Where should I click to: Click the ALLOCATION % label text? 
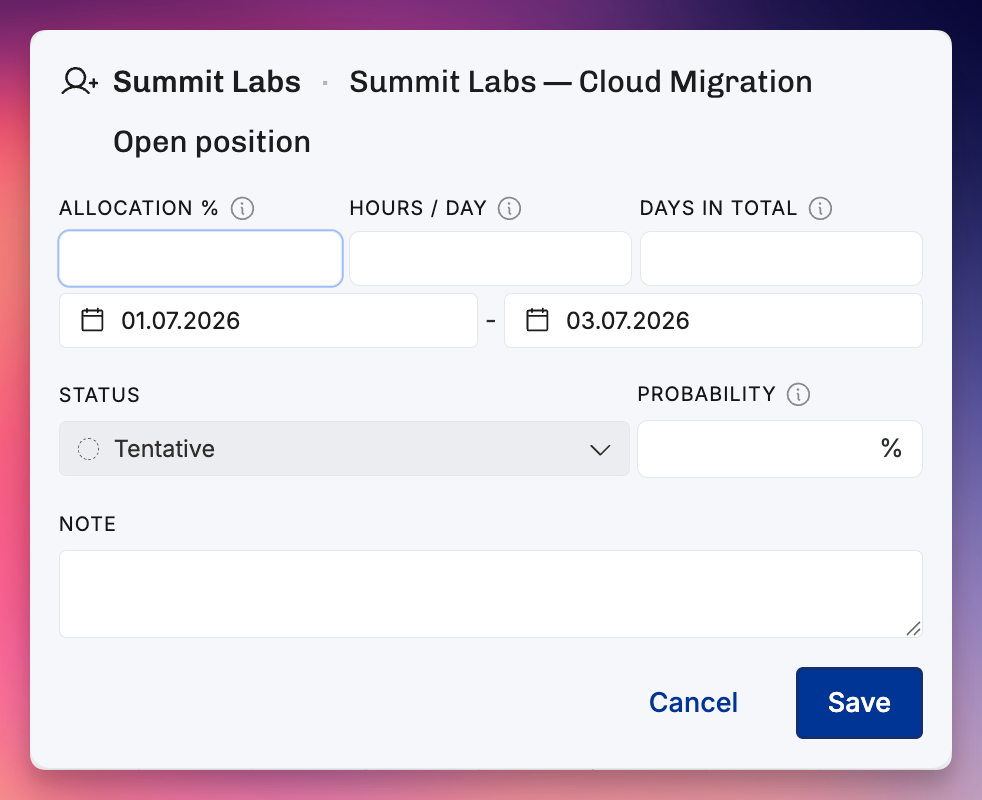[x=138, y=208]
